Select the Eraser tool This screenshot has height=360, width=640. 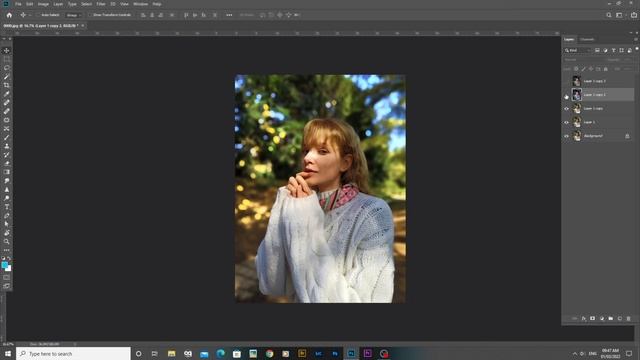coord(7,163)
